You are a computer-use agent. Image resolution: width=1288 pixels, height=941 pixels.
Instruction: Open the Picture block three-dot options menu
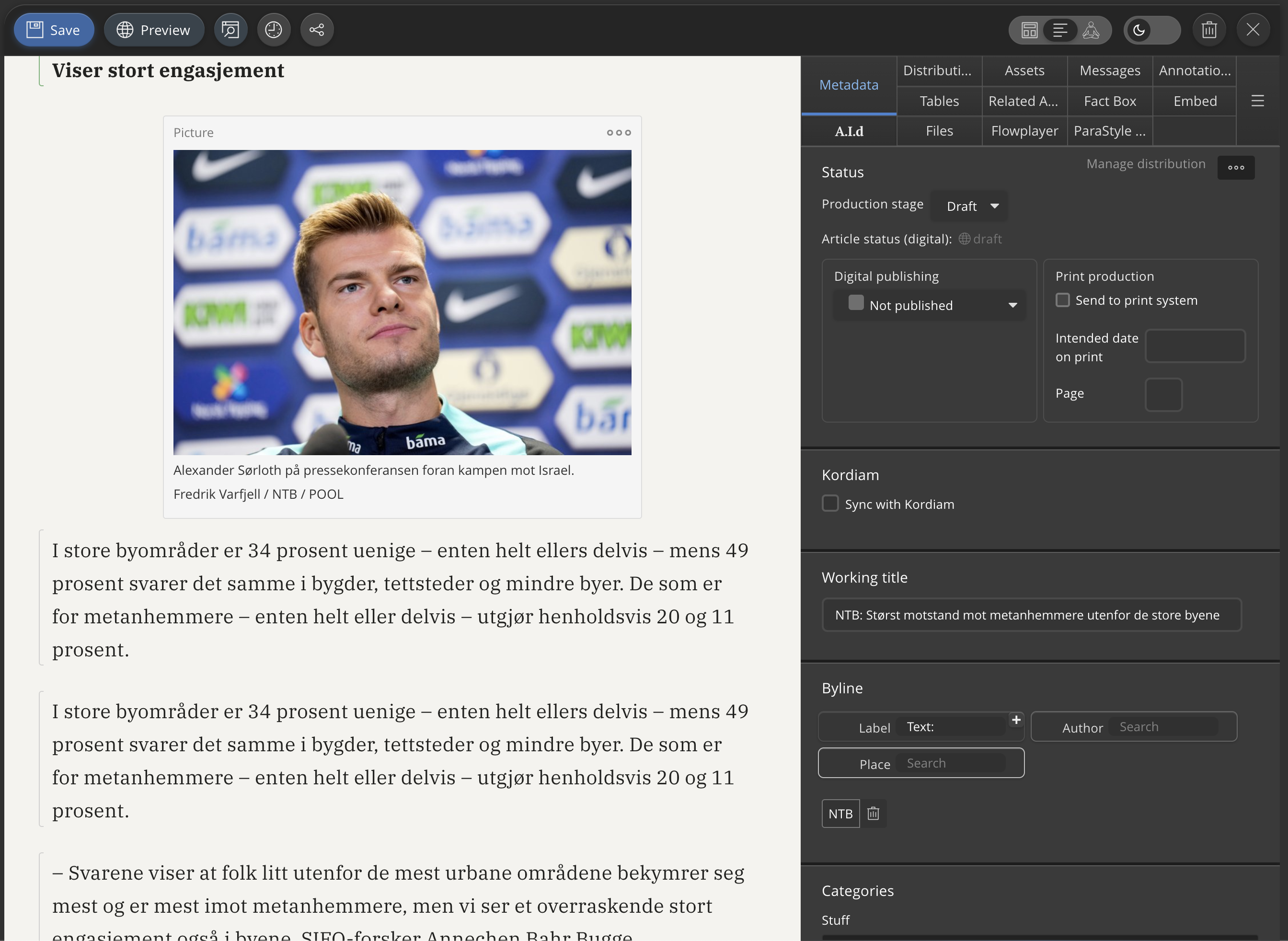tap(619, 132)
